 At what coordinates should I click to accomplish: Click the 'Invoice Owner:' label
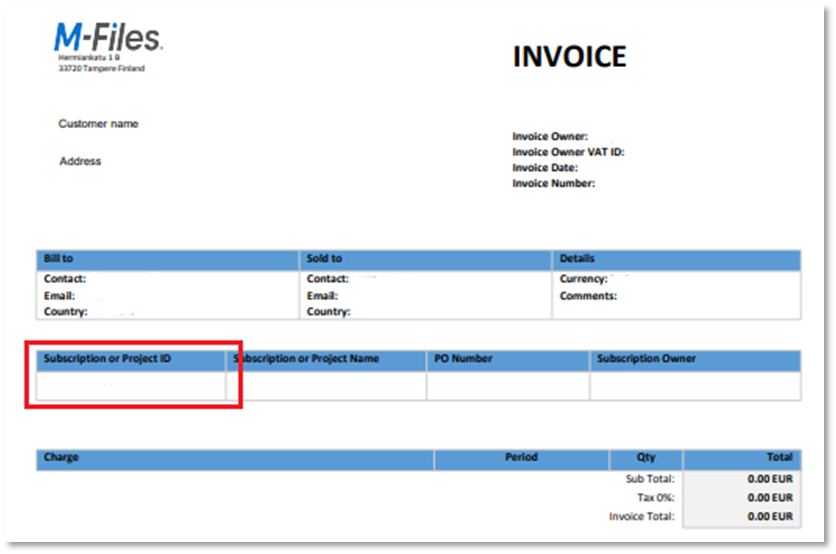(550, 137)
